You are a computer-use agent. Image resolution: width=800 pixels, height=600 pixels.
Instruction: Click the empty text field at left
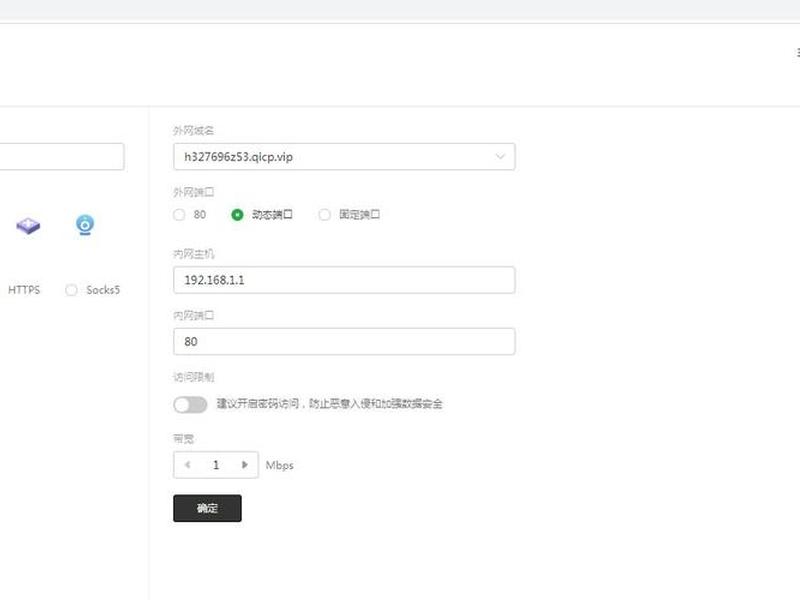point(62,157)
